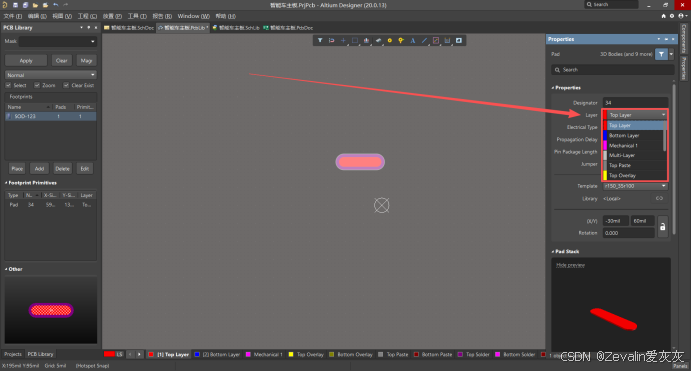Click the lock icon next to the X/Y fields
Image resolution: width=692 pixels, height=371 pixels.
point(662,227)
